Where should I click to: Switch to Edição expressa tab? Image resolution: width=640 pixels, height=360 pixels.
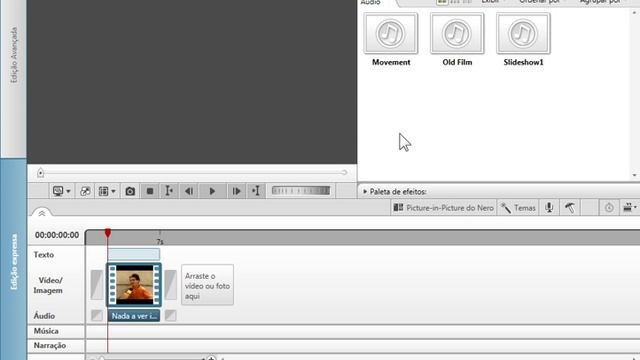[14, 261]
